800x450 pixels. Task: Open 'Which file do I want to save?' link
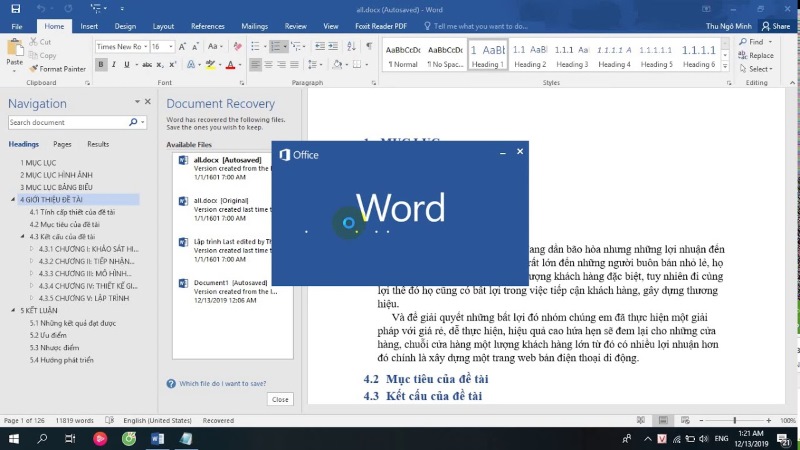point(222,384)
